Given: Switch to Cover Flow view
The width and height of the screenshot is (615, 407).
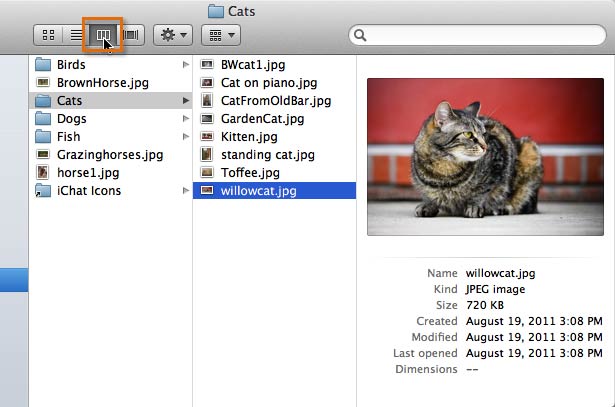Looking at the screenshot, I should point(131,35).
